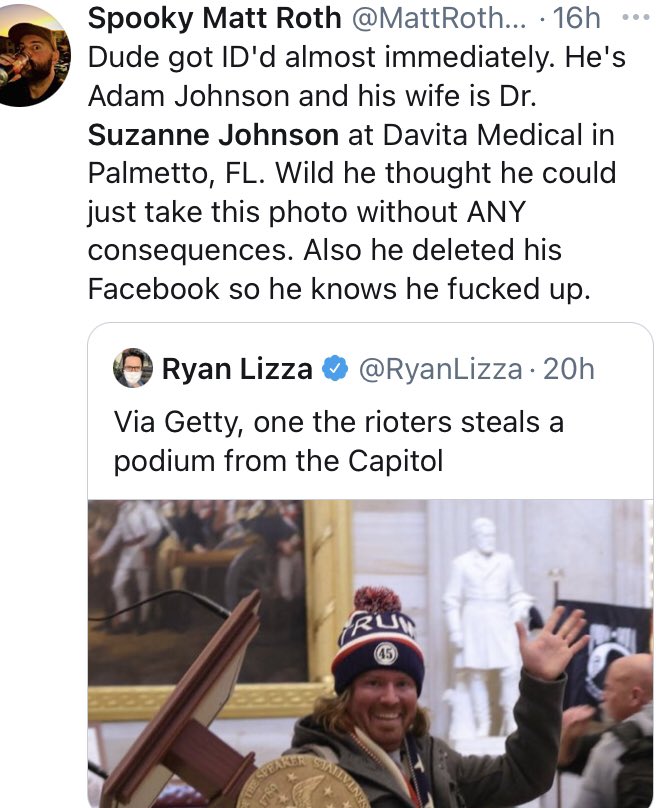
Task: Open Ryan Lizza's name in quoted tweet
Action: click(237, 369)
